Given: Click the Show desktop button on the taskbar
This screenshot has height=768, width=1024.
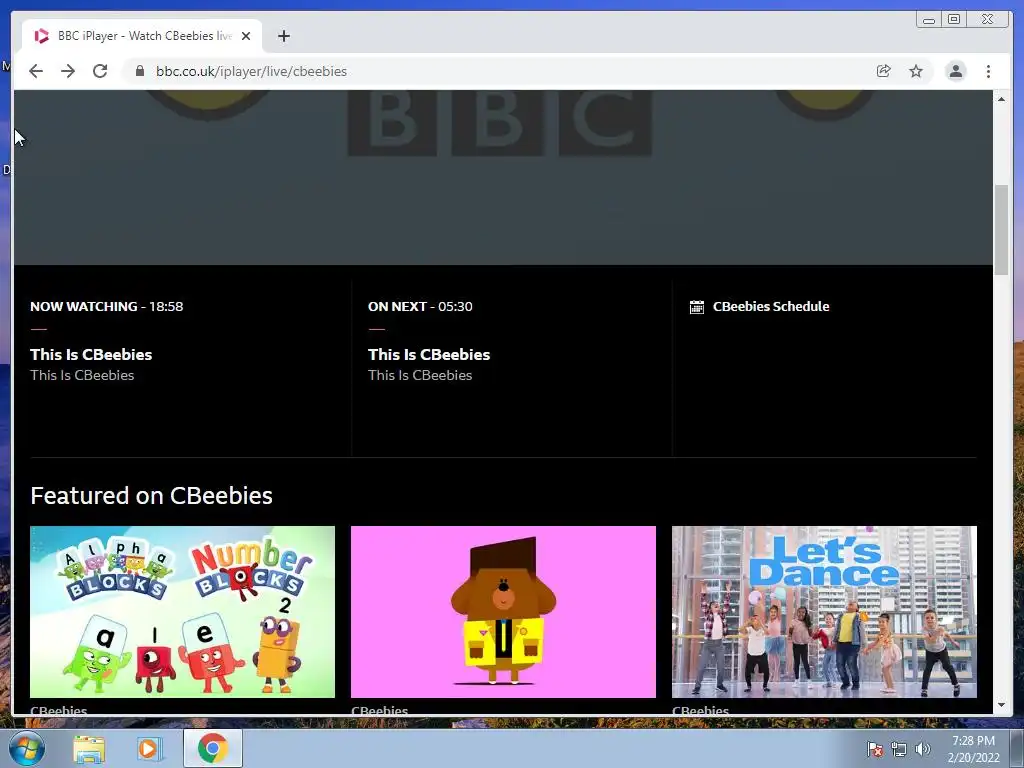Looking at the screenshot, I should coord(1017,748).
